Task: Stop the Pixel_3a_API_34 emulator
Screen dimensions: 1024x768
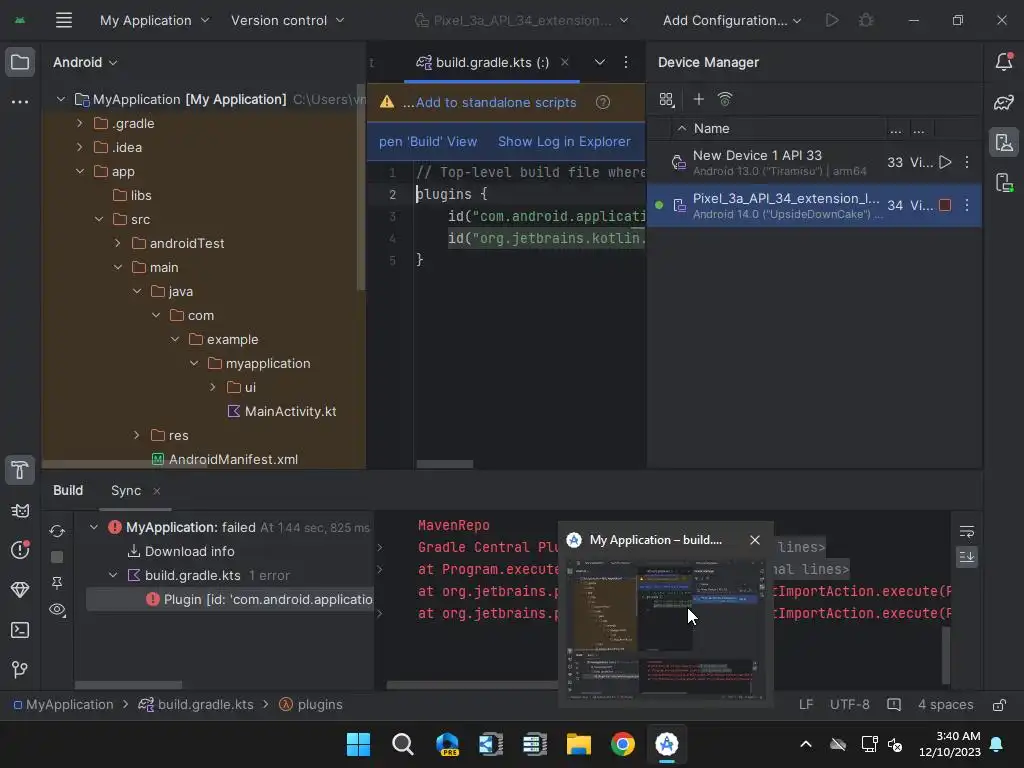Action: pos(944,205)
